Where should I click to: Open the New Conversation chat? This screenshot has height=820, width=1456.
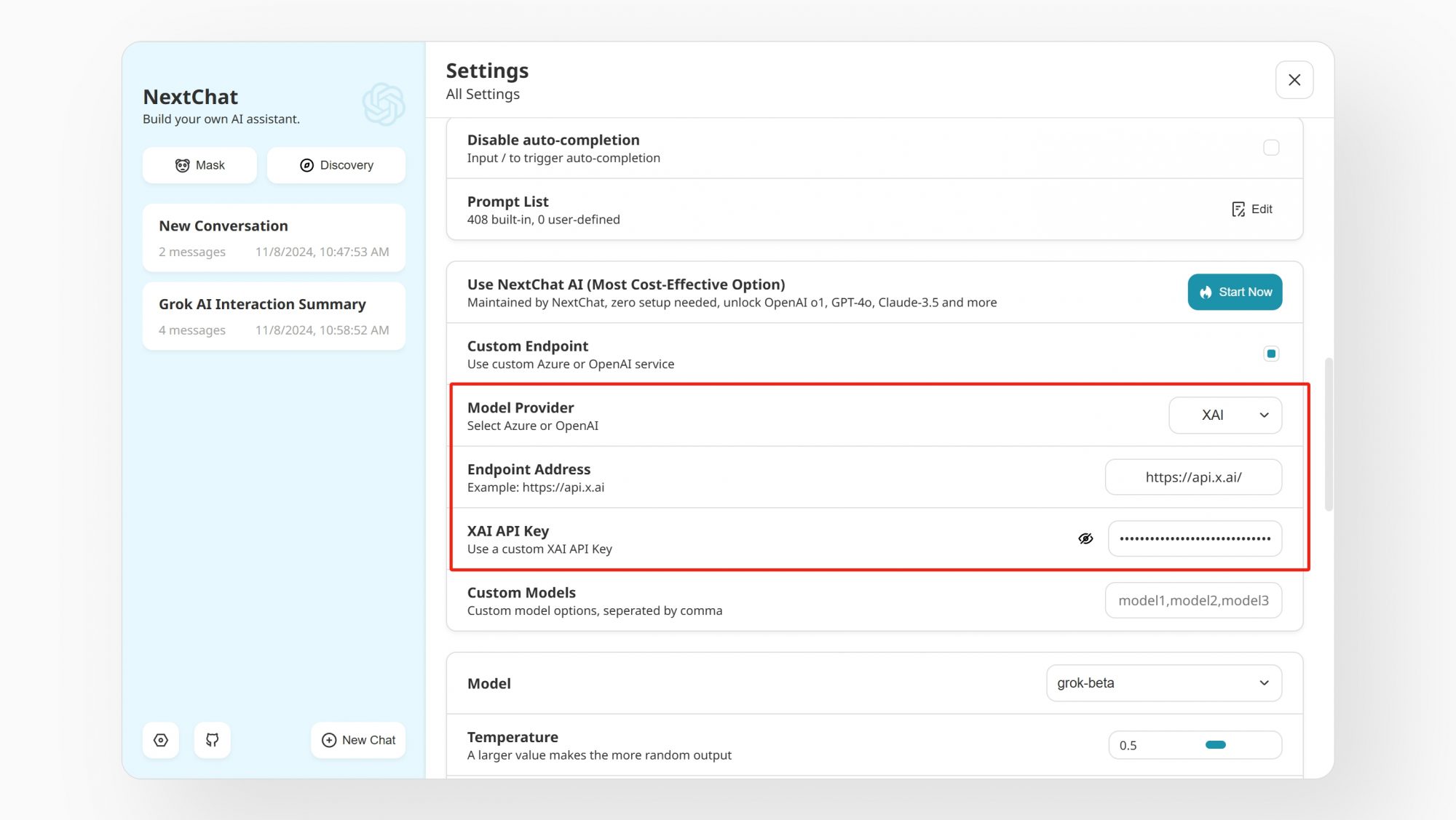(x=274, y=238)
